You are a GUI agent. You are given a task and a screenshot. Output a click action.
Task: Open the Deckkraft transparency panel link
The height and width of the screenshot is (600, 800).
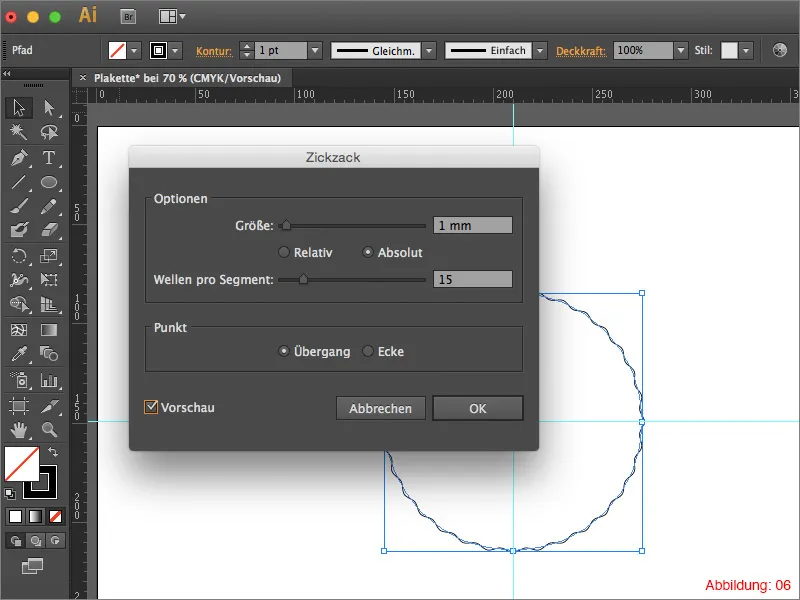pyautogui.click(x=581, y=51)
